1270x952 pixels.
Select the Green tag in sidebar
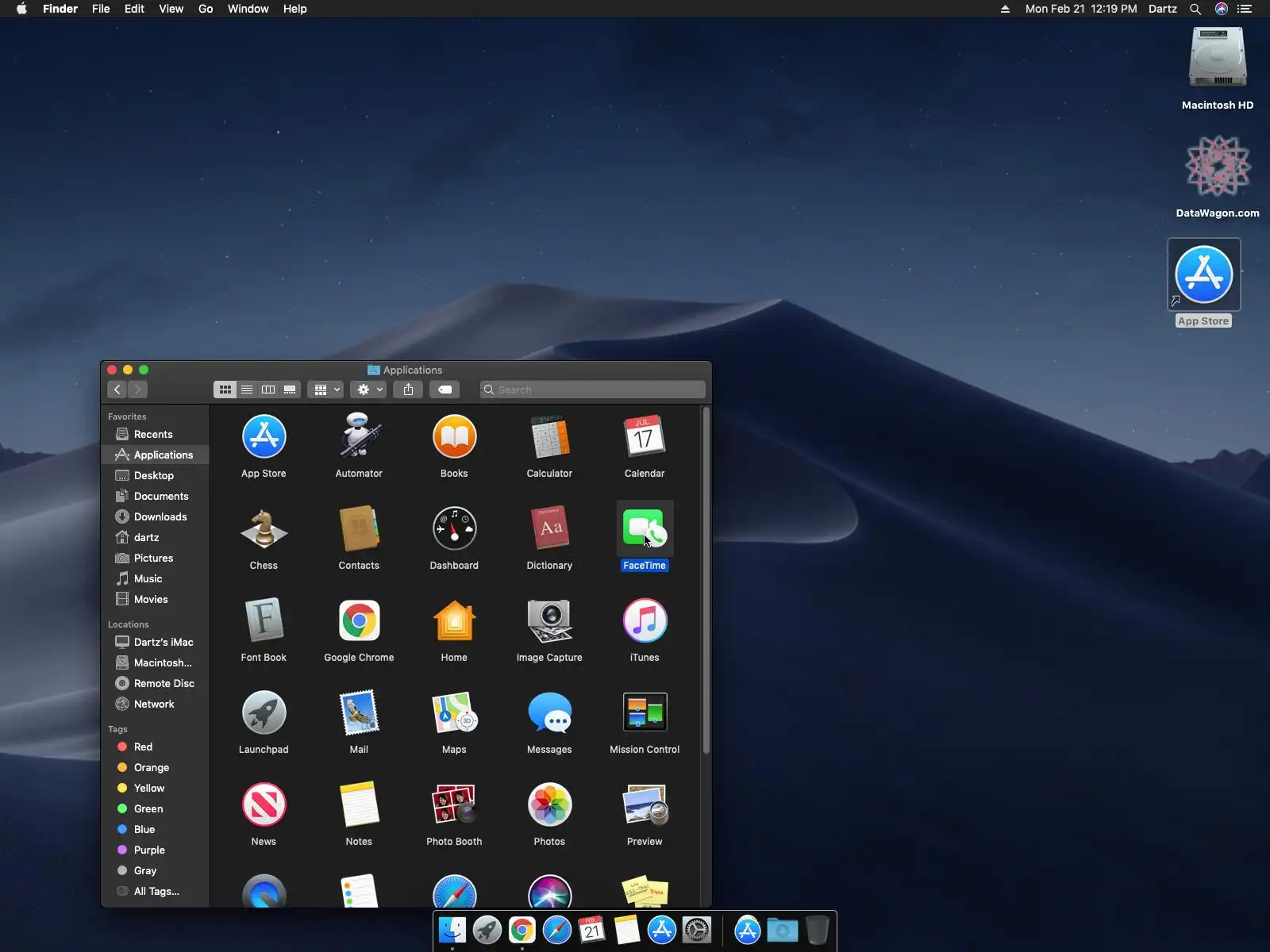[x=155, y=808]
